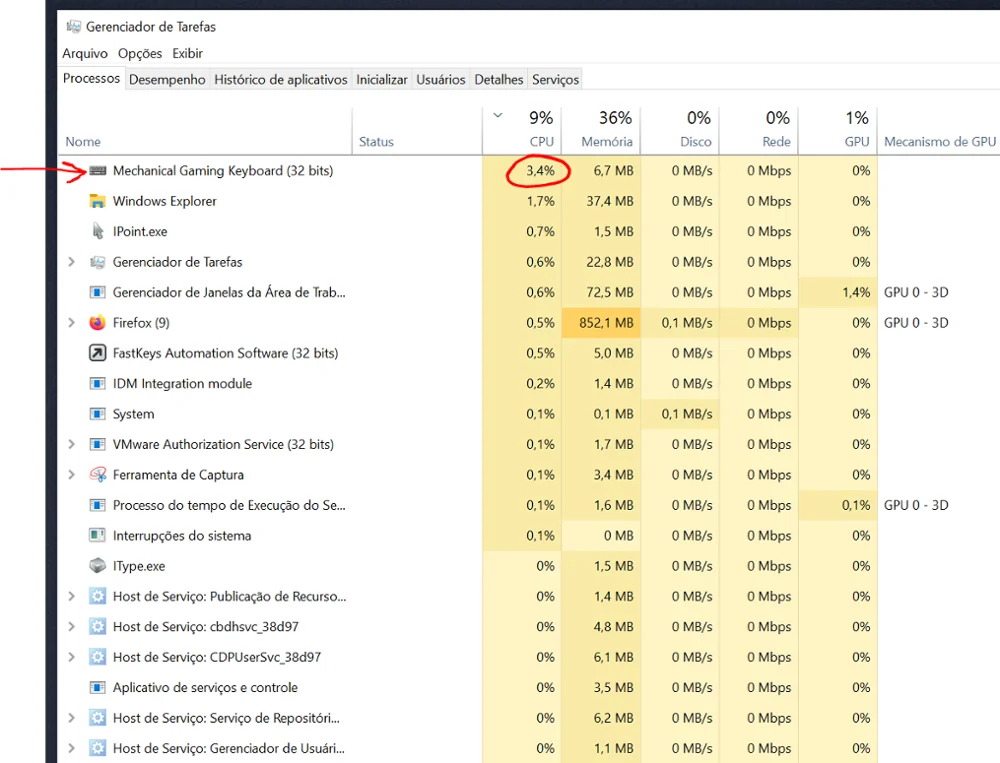Viewport: 1000px width, 763px height.
Task: Select the IType.exe process name
Action: [138, 566]
